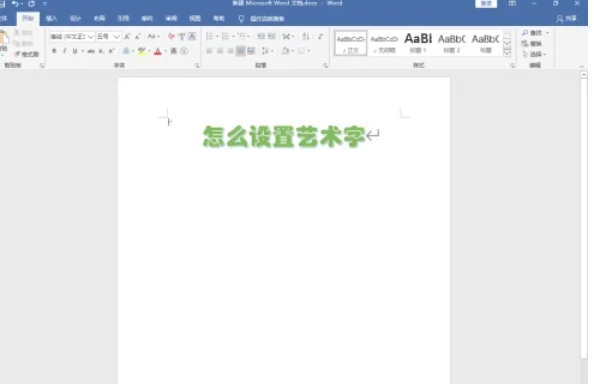Switch to the 审阅 (Review) tab
Viewport: 594px width, 384px height.
click(171, 18)
